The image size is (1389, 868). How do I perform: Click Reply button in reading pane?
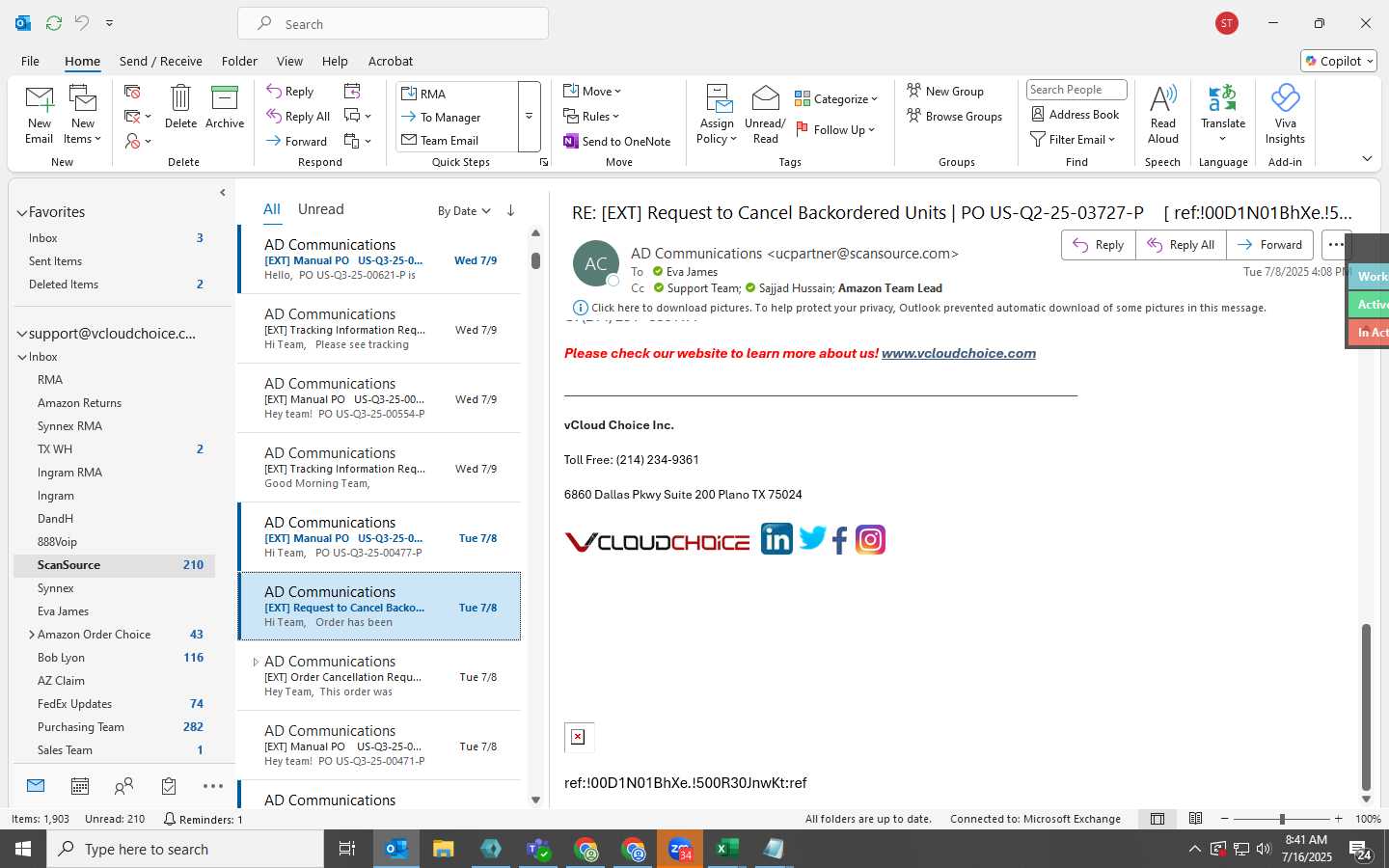[x=1099, y=245]
